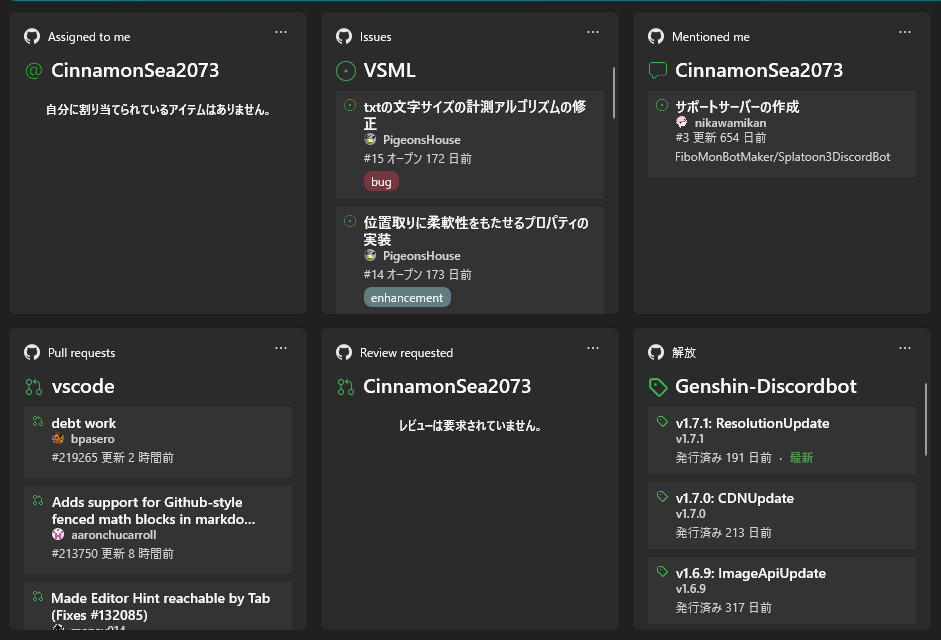Open the 解放 widget's more options menu
The width and height of the screenshot is (941, 640).
(x=905, y=348)
